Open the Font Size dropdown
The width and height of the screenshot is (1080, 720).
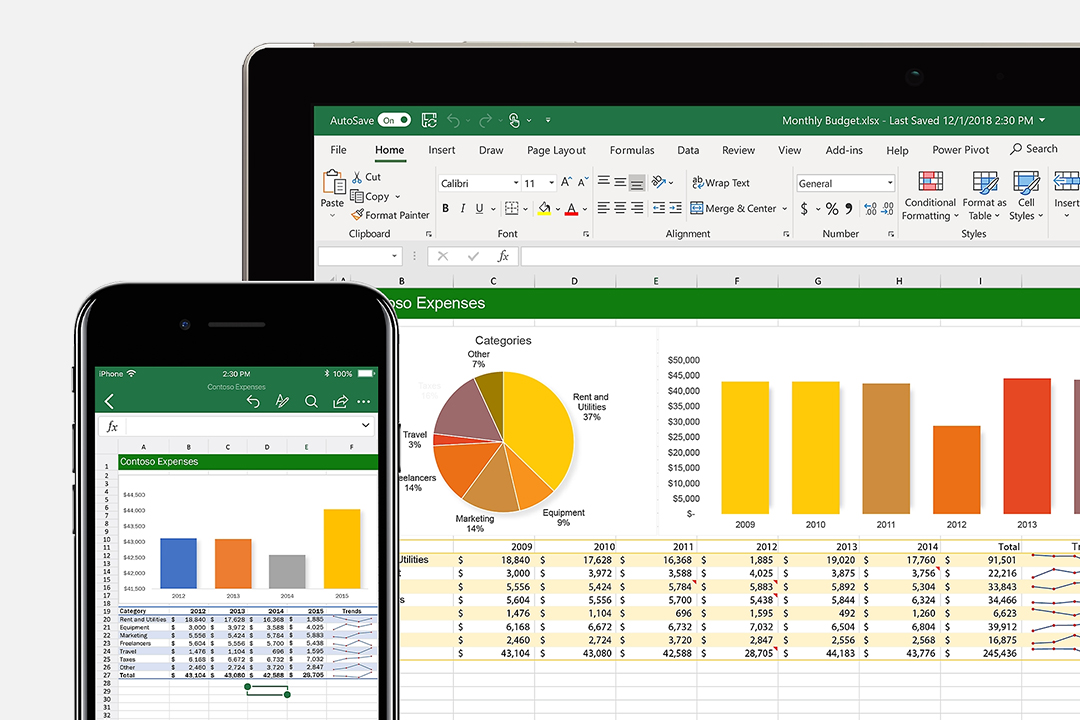click(551, 182)
